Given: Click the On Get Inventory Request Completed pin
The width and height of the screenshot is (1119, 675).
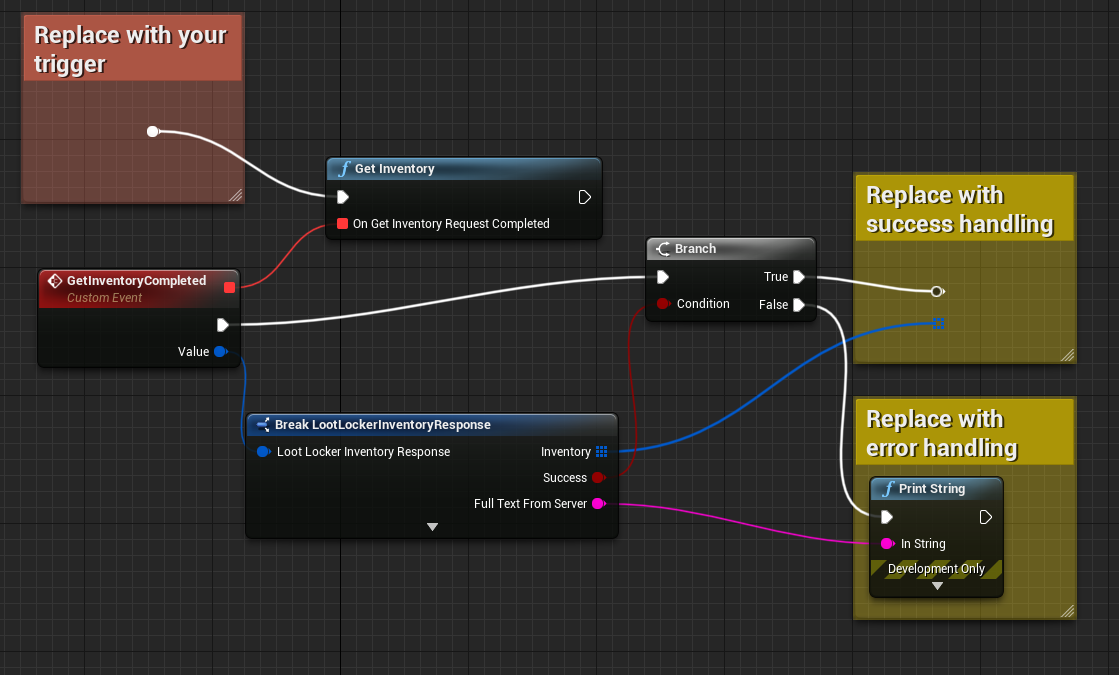Looking at the screenshot, I should click(x=343, y=224).
